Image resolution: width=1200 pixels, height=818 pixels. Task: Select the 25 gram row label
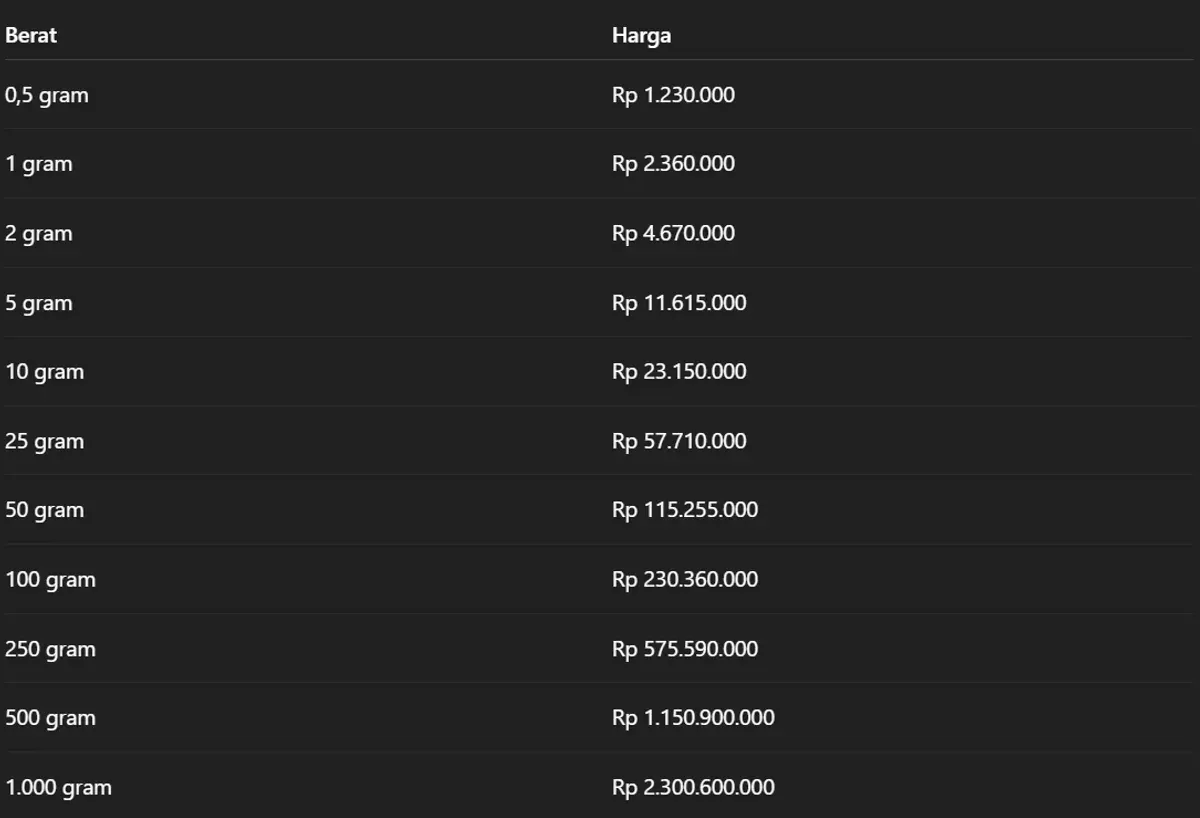45,442
